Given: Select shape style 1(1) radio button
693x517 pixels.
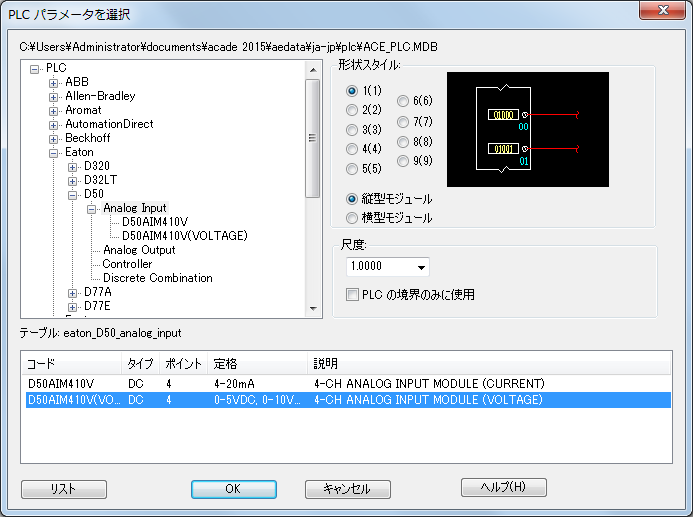Looking at the screenshot, I should click(x=352, y=91).
